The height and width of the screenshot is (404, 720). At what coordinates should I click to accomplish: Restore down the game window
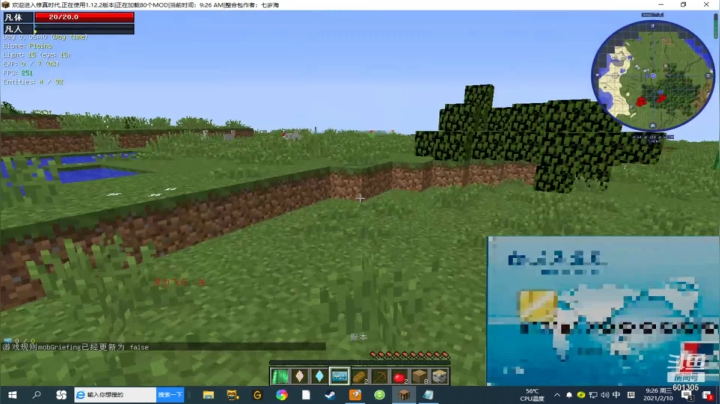pos(683,5)
